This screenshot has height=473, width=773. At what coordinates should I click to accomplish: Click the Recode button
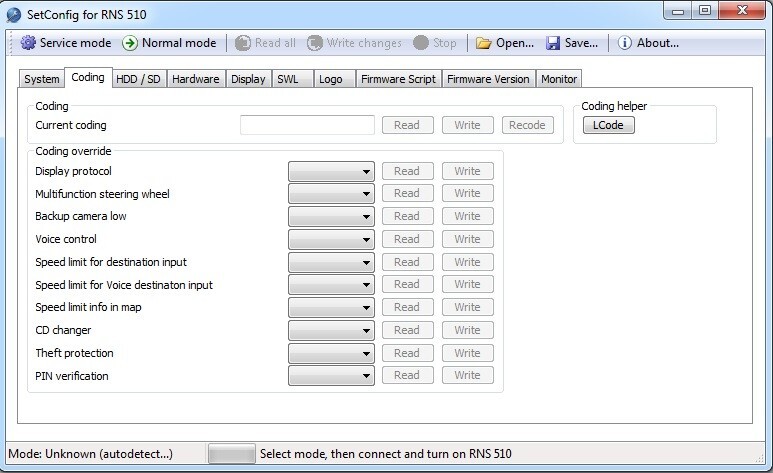(x=527, y=125)
